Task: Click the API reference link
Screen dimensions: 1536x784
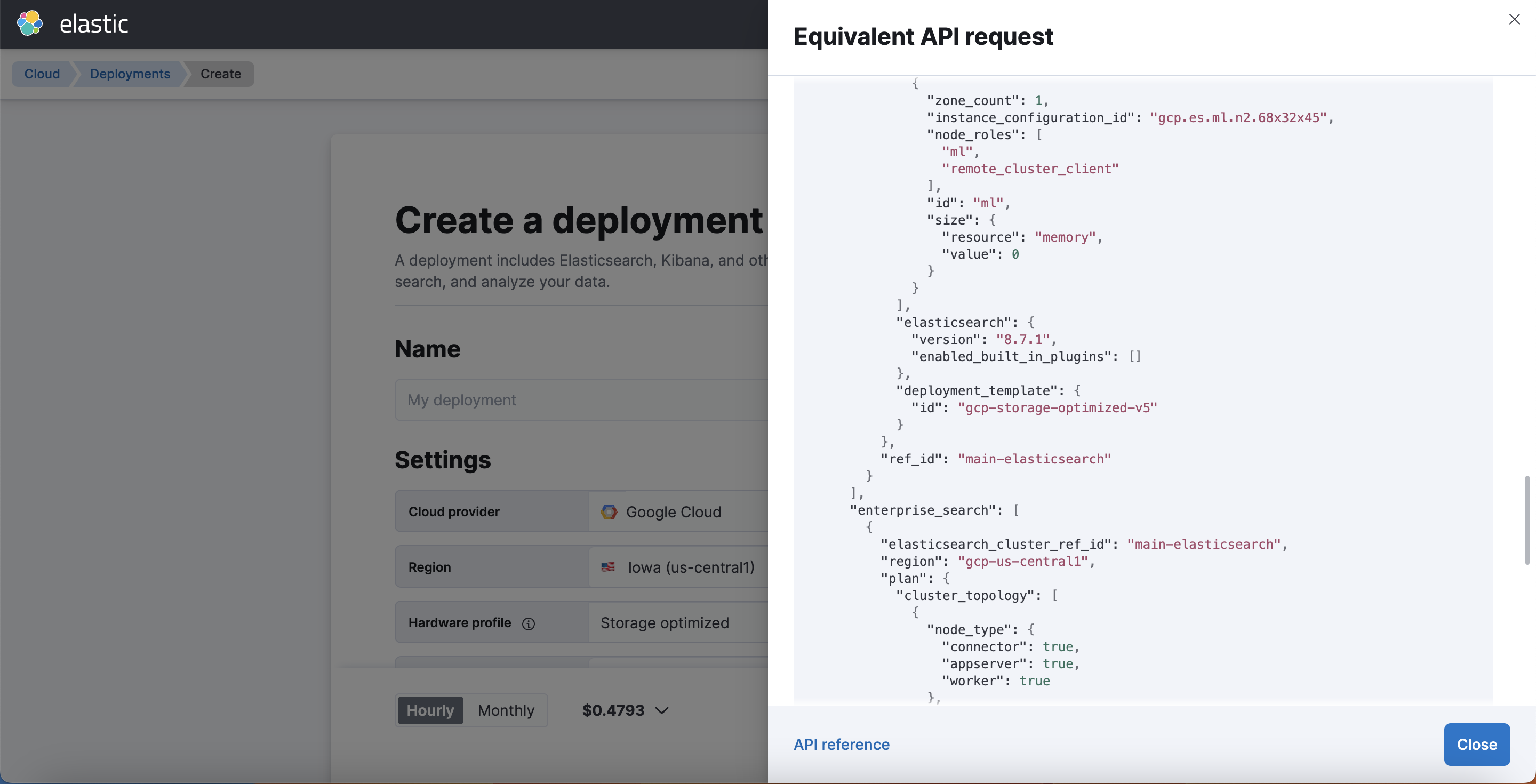Action: pos(842,744)
